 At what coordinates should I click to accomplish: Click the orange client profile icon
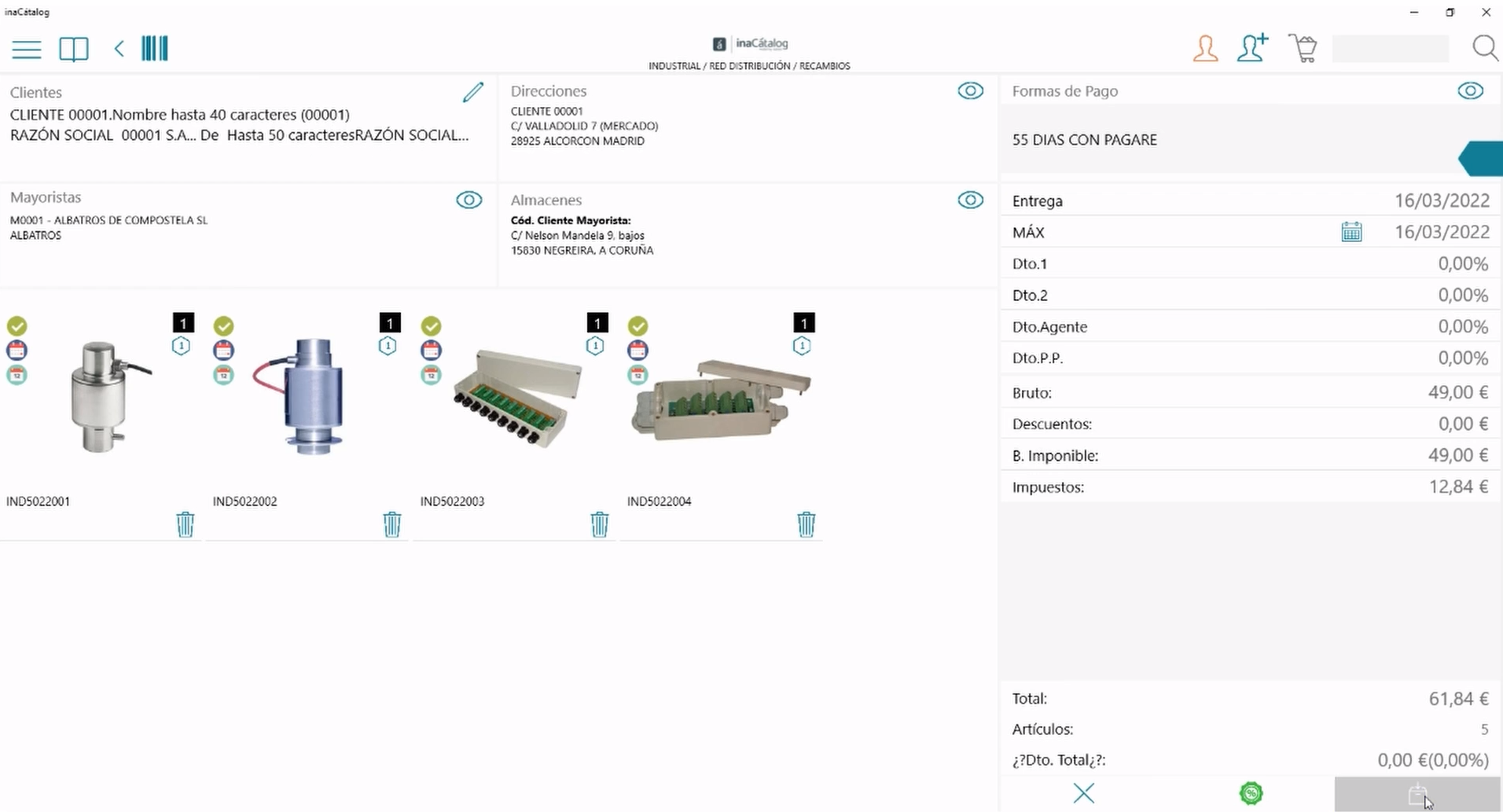click(1205, 49)
